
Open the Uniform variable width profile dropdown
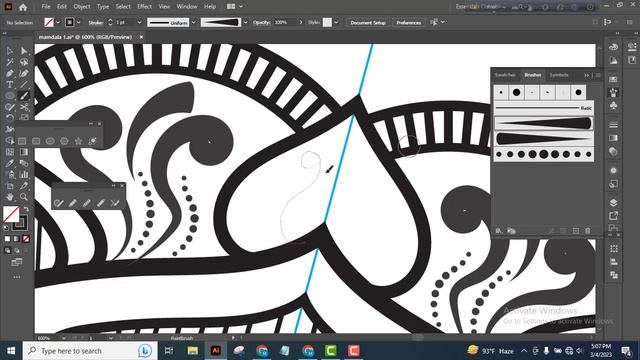[x=194, y=22]
